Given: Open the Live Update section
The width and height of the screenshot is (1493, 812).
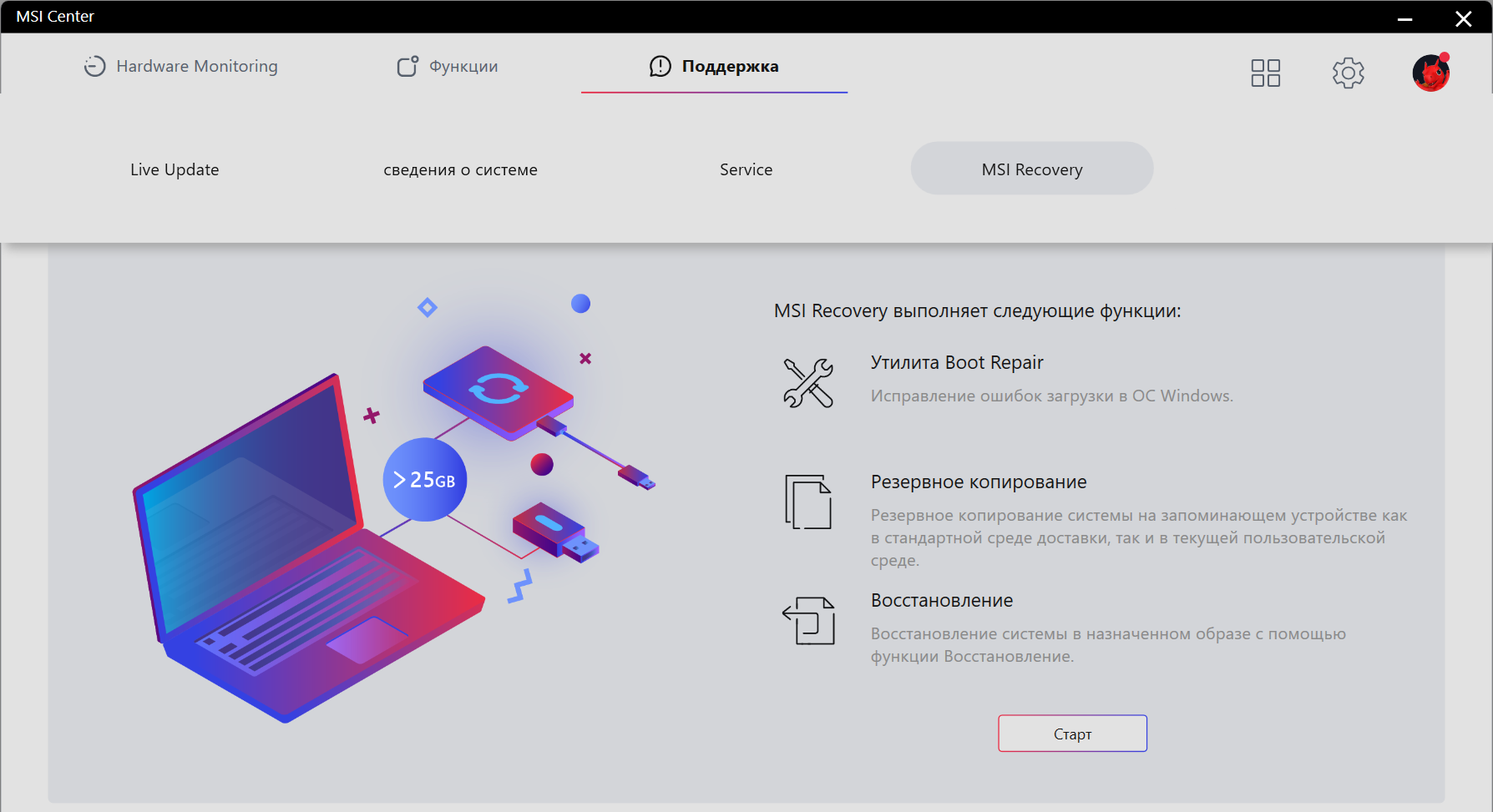Looking at the screenshot, I should click(175, 169).
